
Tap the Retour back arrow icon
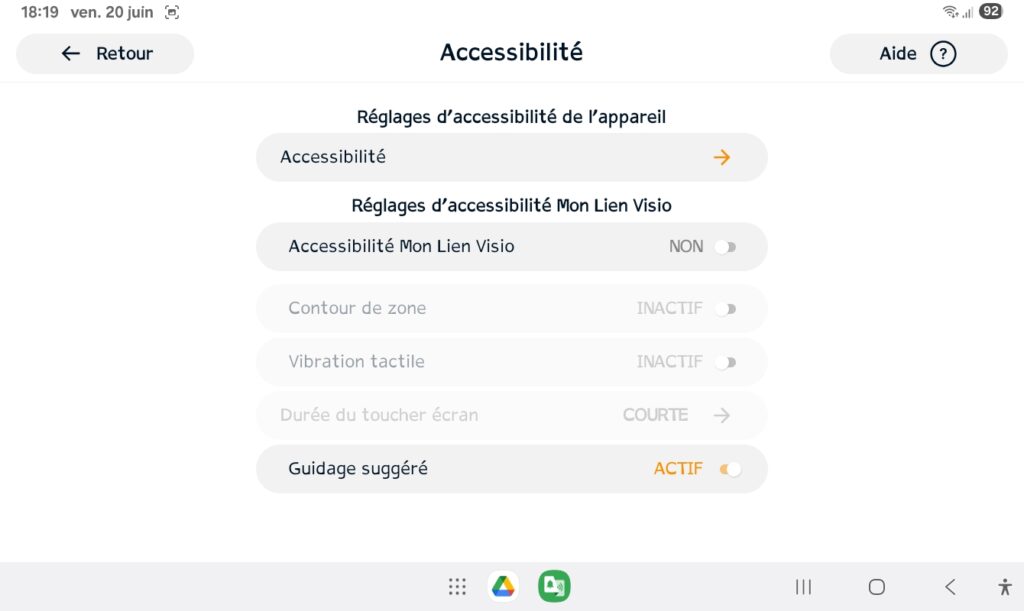click(x=71, y=54)
